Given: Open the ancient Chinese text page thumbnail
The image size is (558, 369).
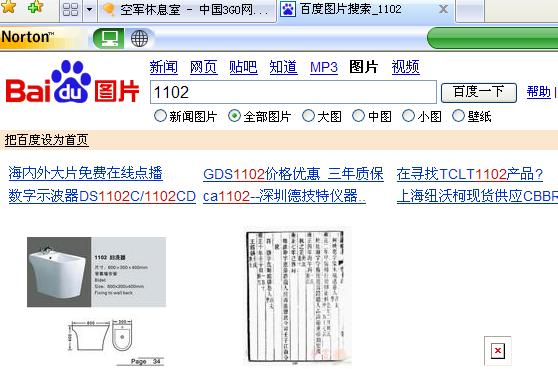Looking at the screenshot, I should click(298, 297).
